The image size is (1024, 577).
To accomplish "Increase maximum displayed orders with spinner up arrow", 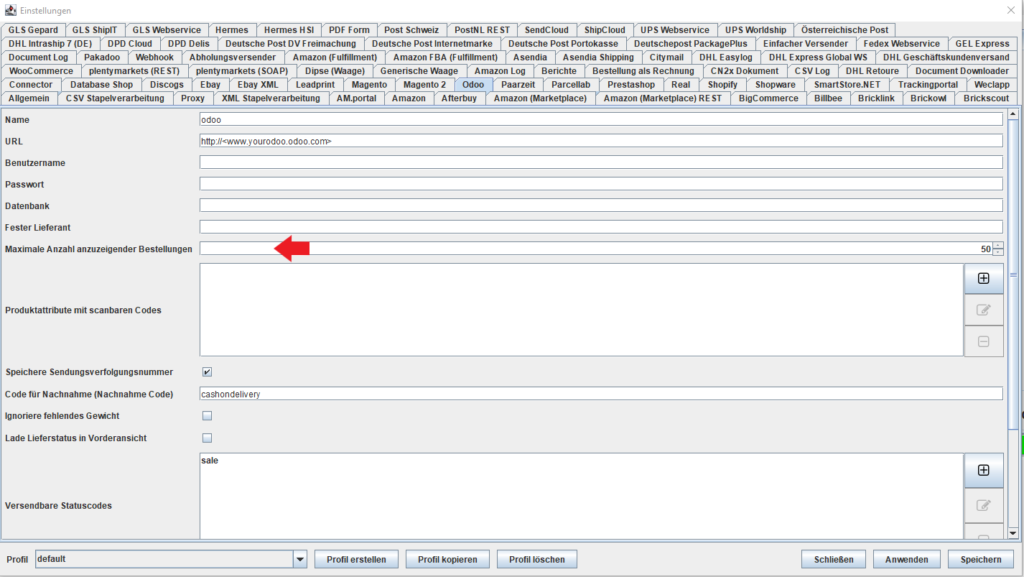I will click(x=998, y=245).
